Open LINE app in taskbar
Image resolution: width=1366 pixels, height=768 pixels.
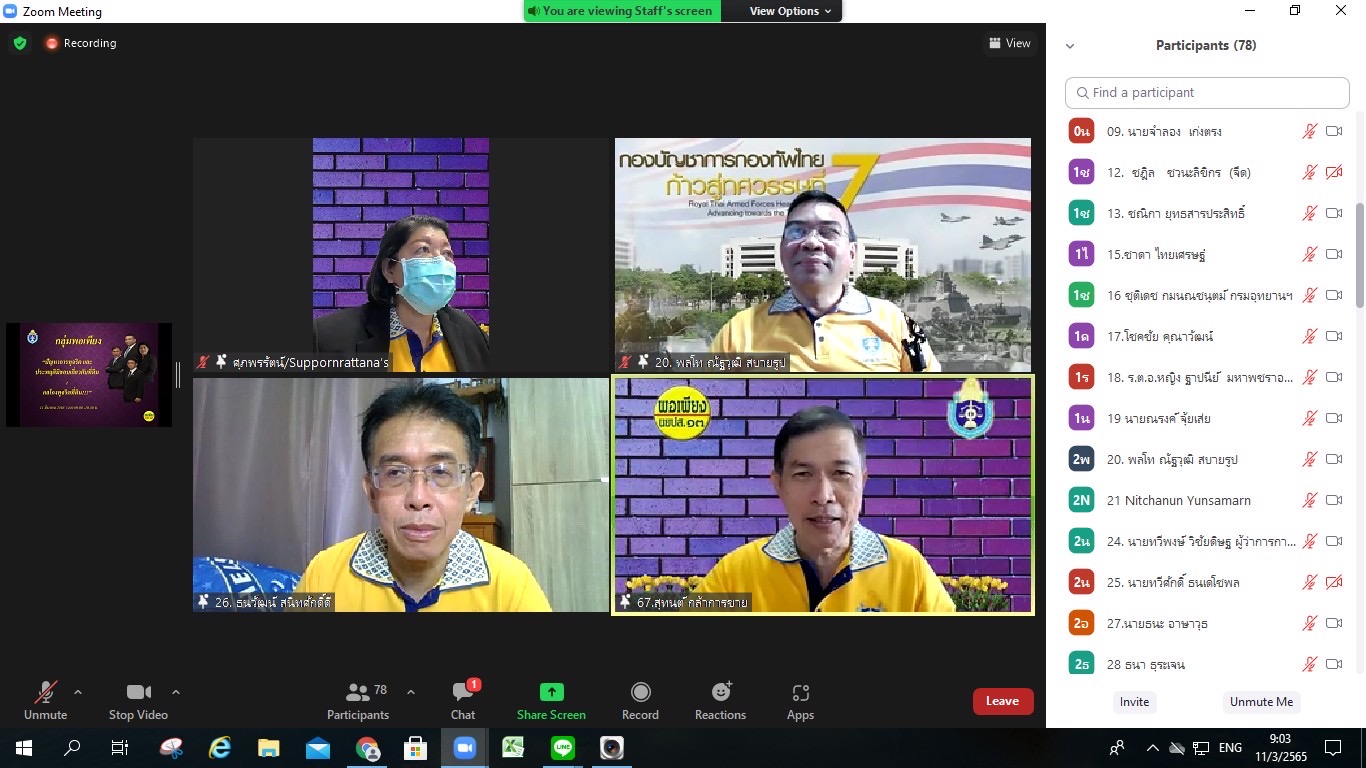[563, 747]
